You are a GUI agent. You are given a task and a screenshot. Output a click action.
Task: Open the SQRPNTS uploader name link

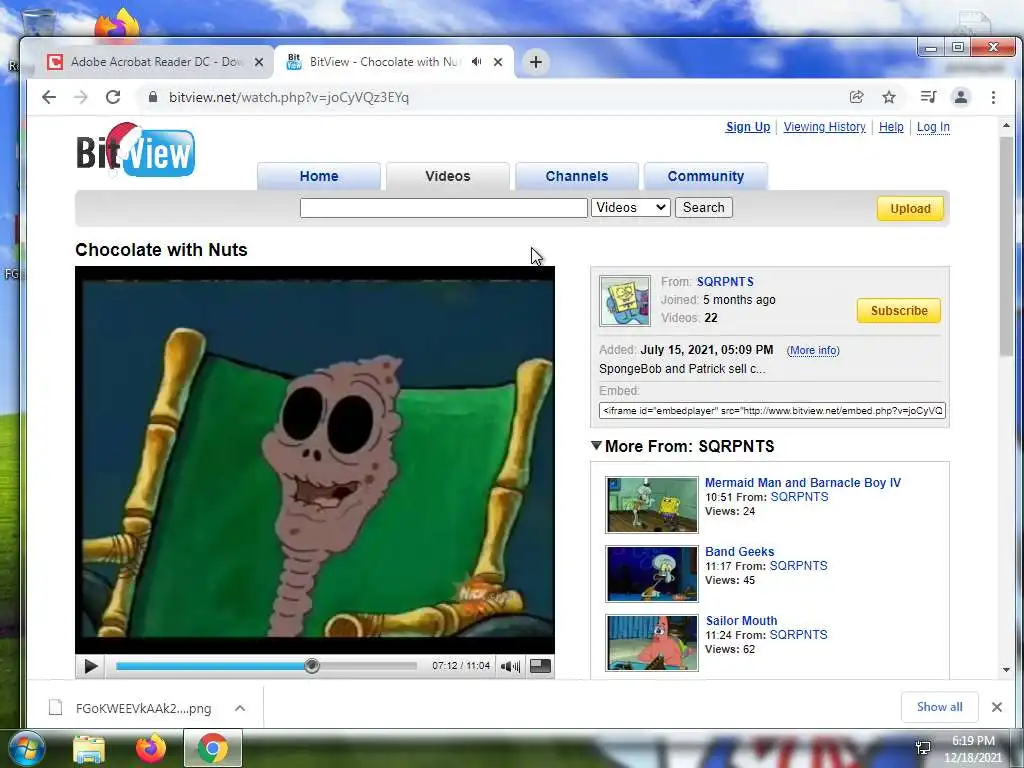pos(725,281)
